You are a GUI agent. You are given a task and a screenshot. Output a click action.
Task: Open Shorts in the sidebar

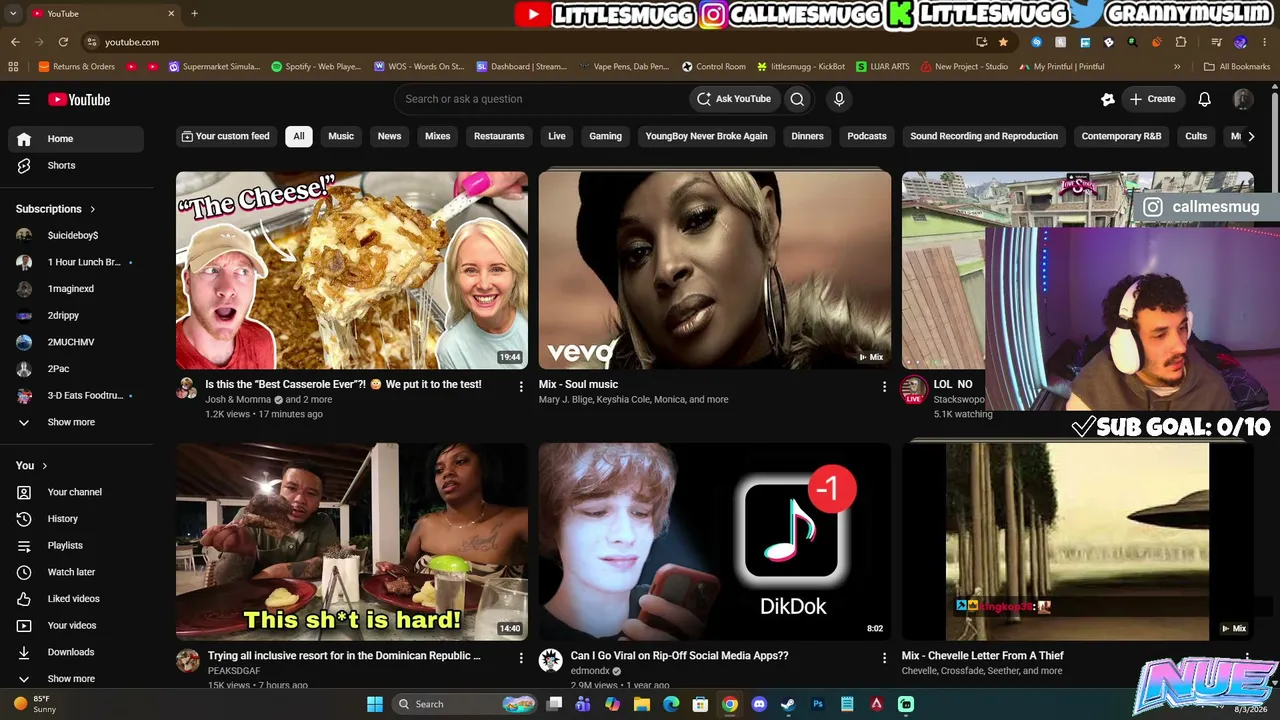[76, 165]
